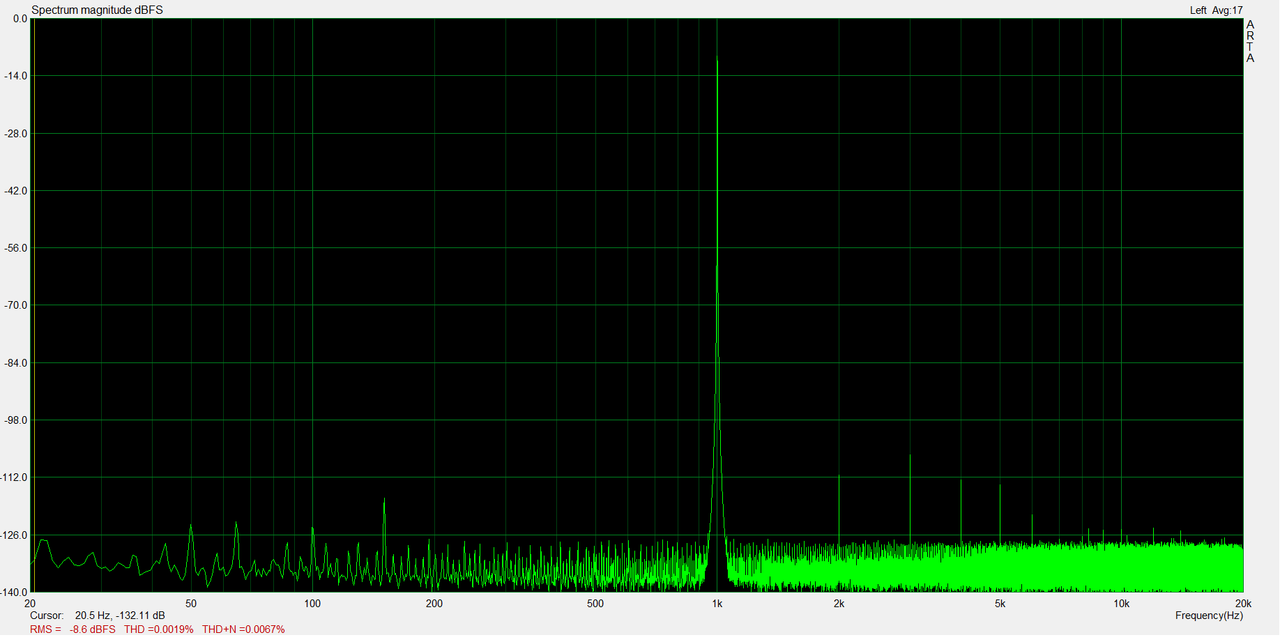Click the "RMS = -8.6 dBFS" readout
This screenshot has height=644, width=1280.
[x=73, y=630]
